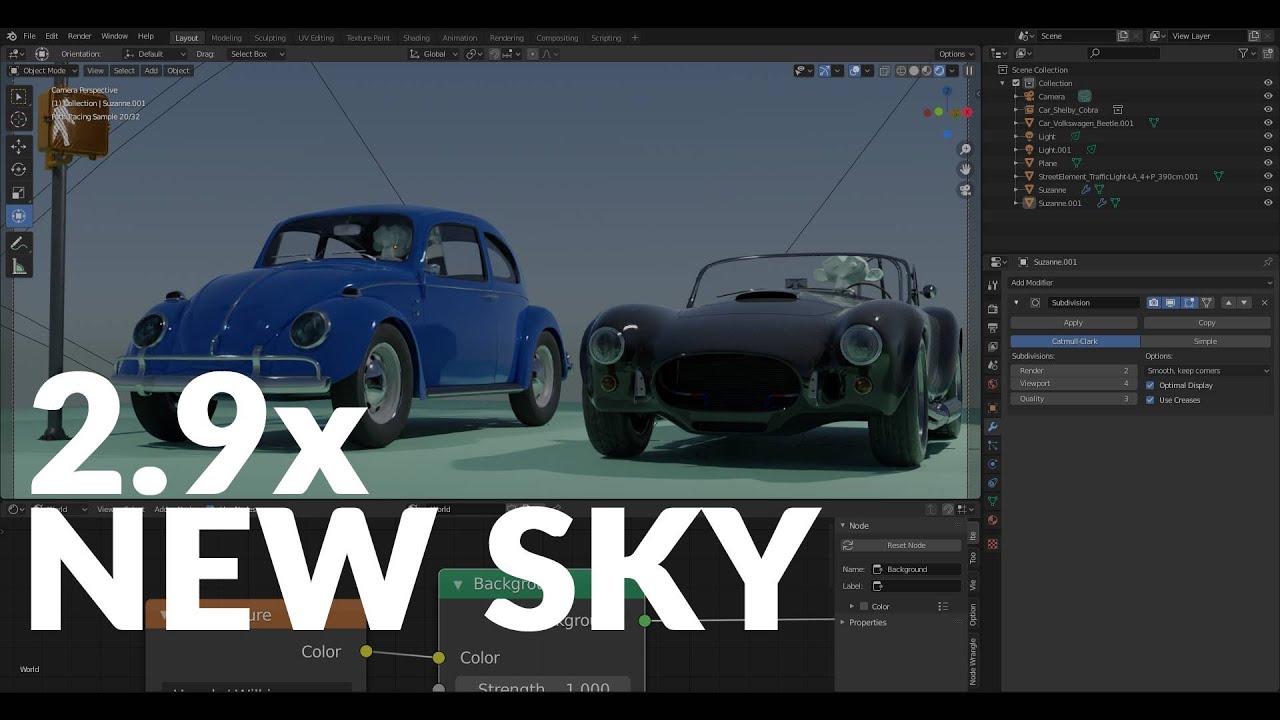Open the viewport Add menu

[151, 71]
